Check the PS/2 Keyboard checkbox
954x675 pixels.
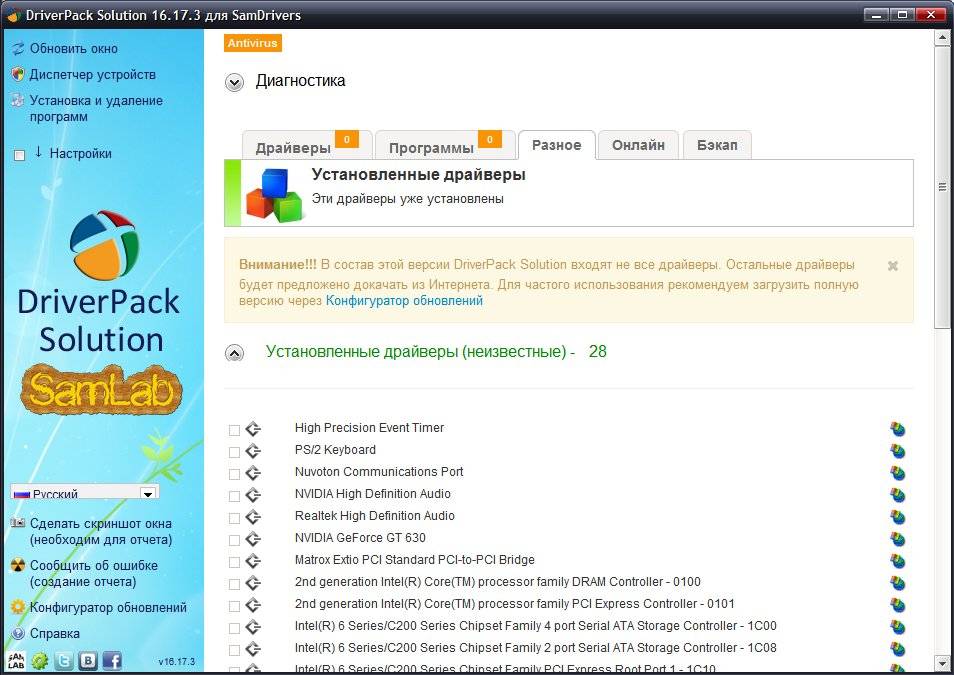[234, 452]
